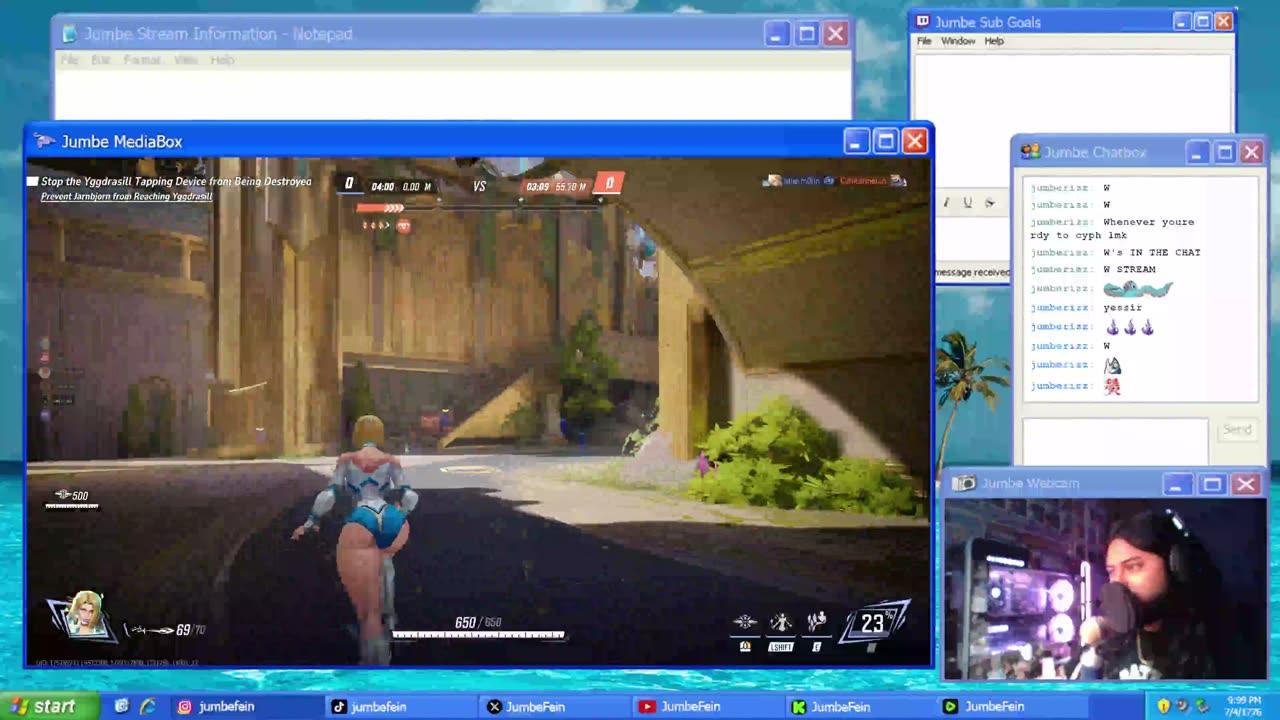Click the Jumbe Sub Goals text area
Screen dimensions: 1280x720
(x=1073, y=95)
